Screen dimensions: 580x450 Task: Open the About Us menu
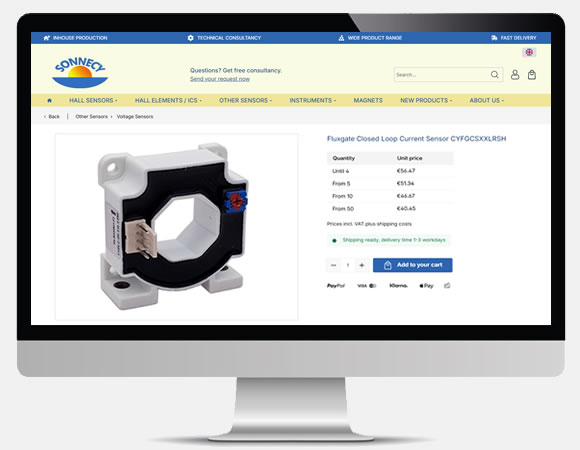[486, 101]
